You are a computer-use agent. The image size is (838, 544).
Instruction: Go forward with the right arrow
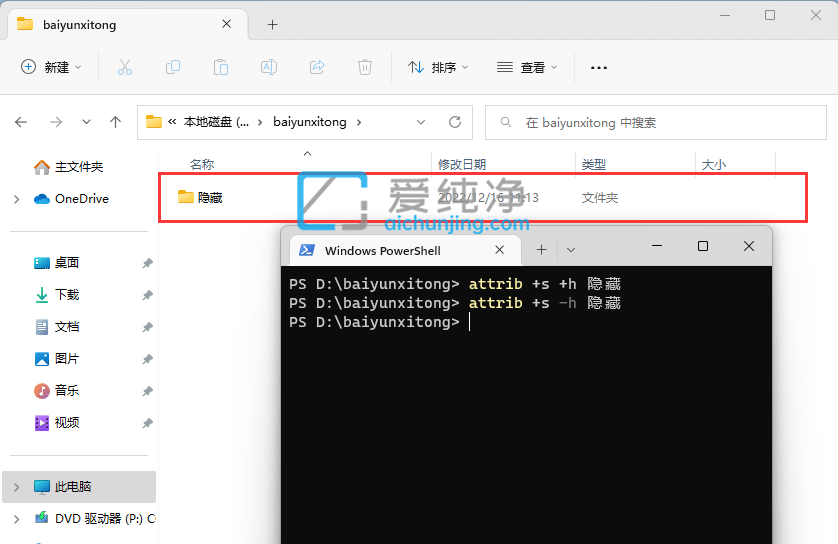click(56, 122)
